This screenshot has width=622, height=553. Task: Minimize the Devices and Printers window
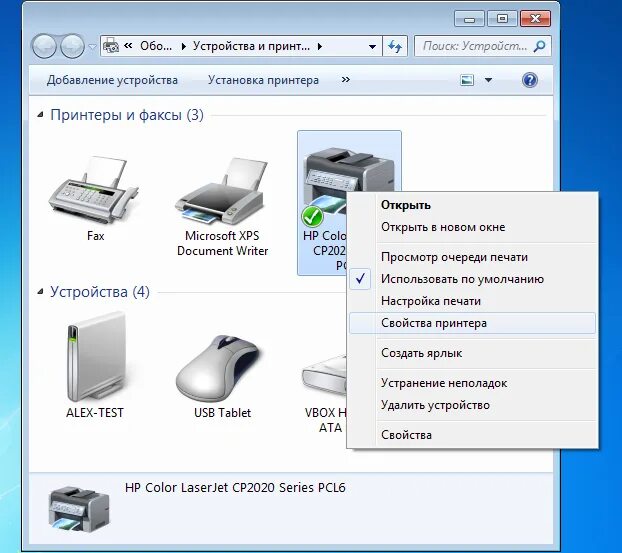pos(469,19)
